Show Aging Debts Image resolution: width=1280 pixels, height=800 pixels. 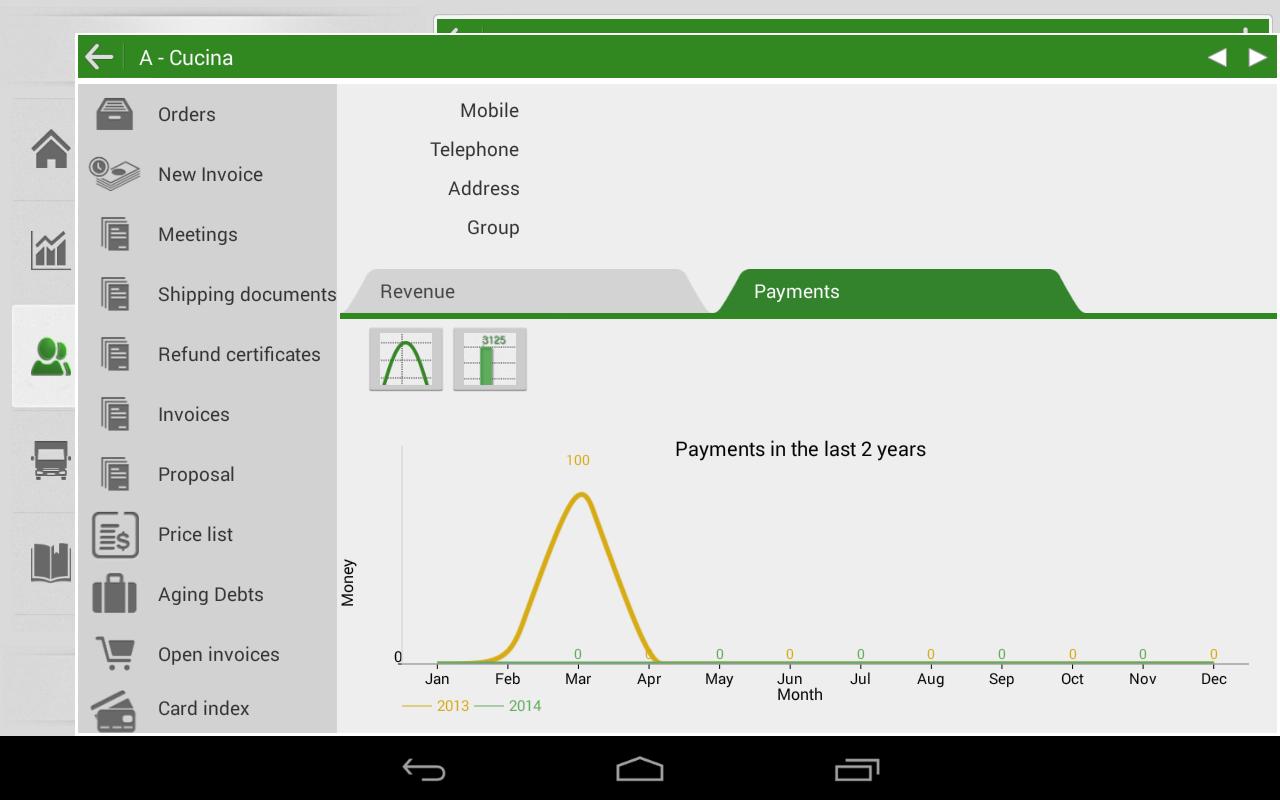click(210, 595)
